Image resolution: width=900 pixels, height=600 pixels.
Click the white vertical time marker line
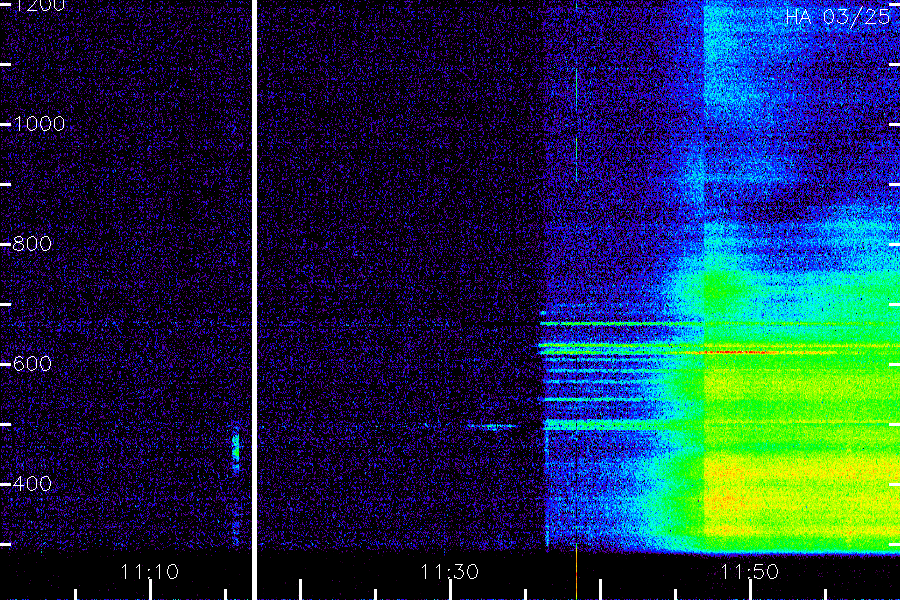[x=254, y=300]
